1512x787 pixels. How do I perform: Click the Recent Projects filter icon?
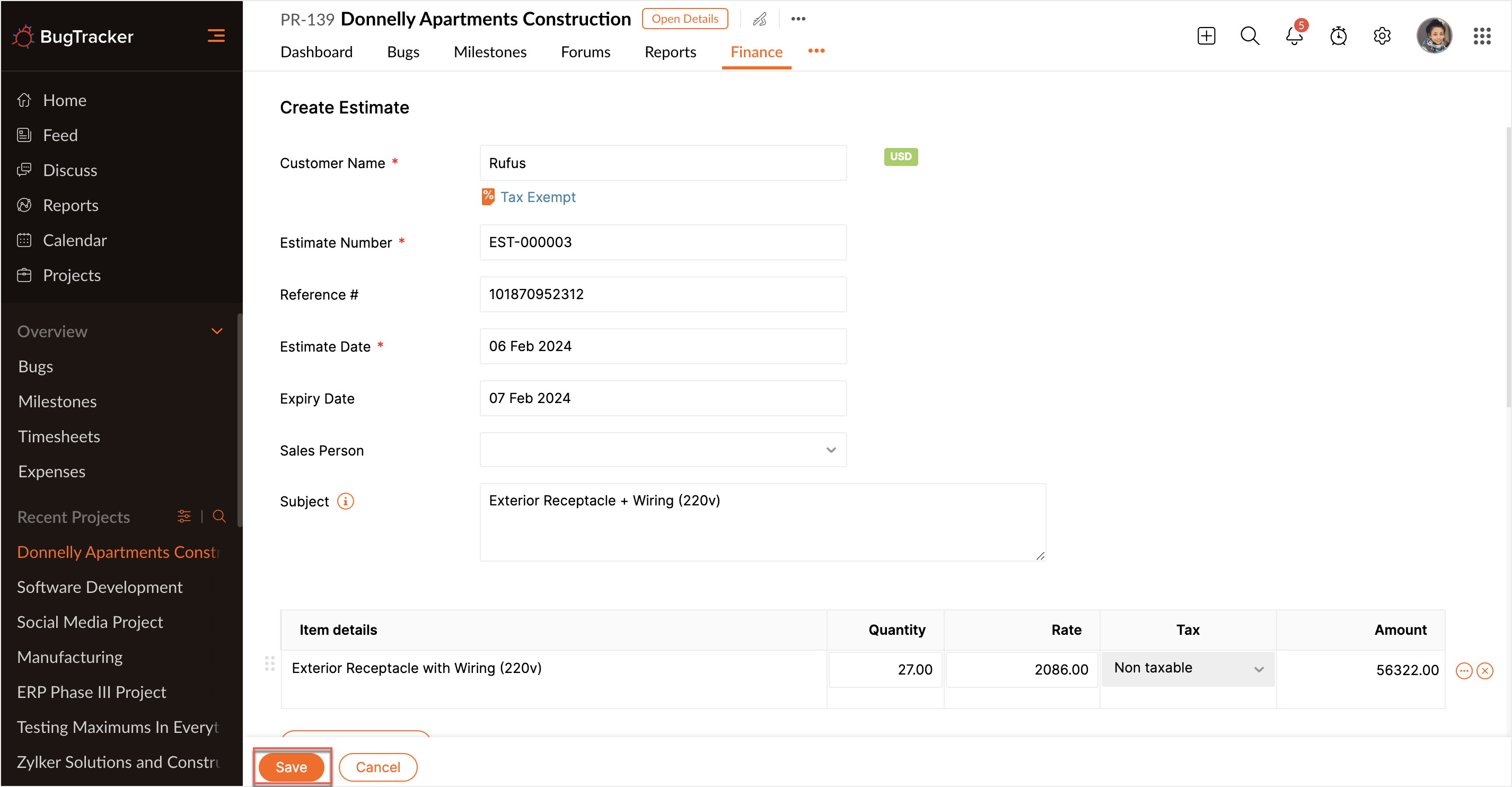[184, 516]
